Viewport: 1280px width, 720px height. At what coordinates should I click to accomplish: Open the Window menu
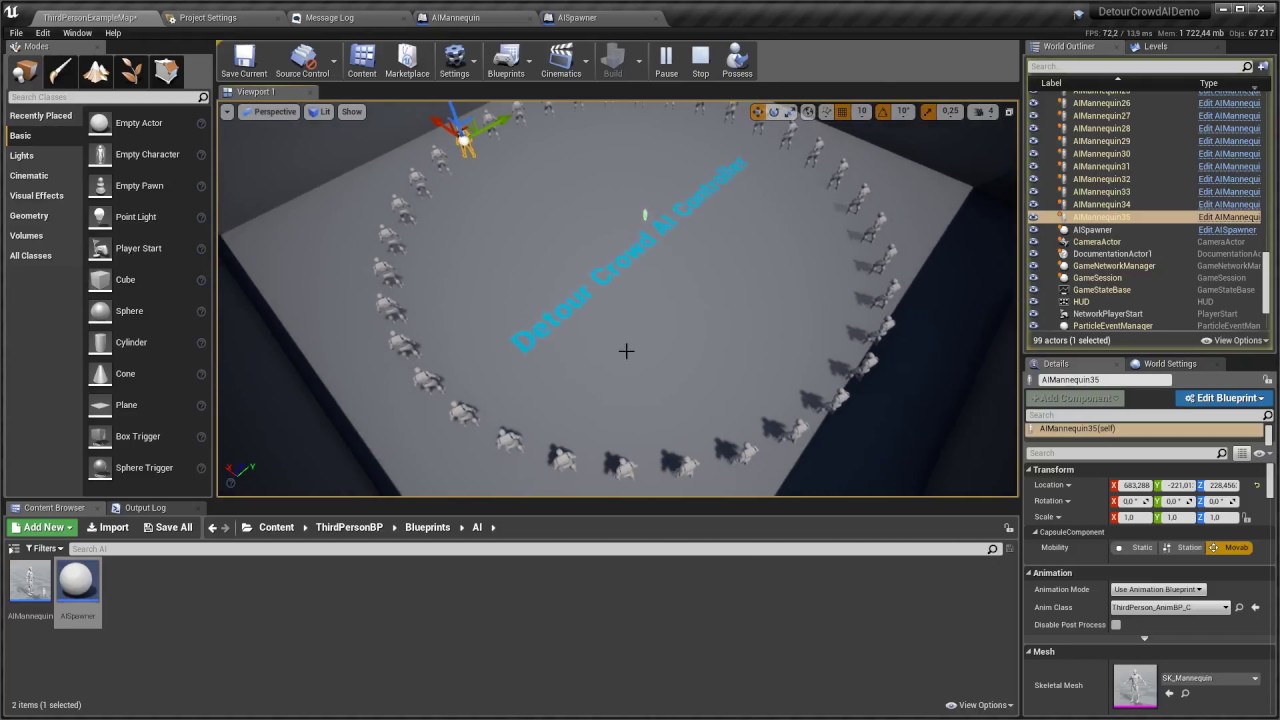tap(77, 33)
